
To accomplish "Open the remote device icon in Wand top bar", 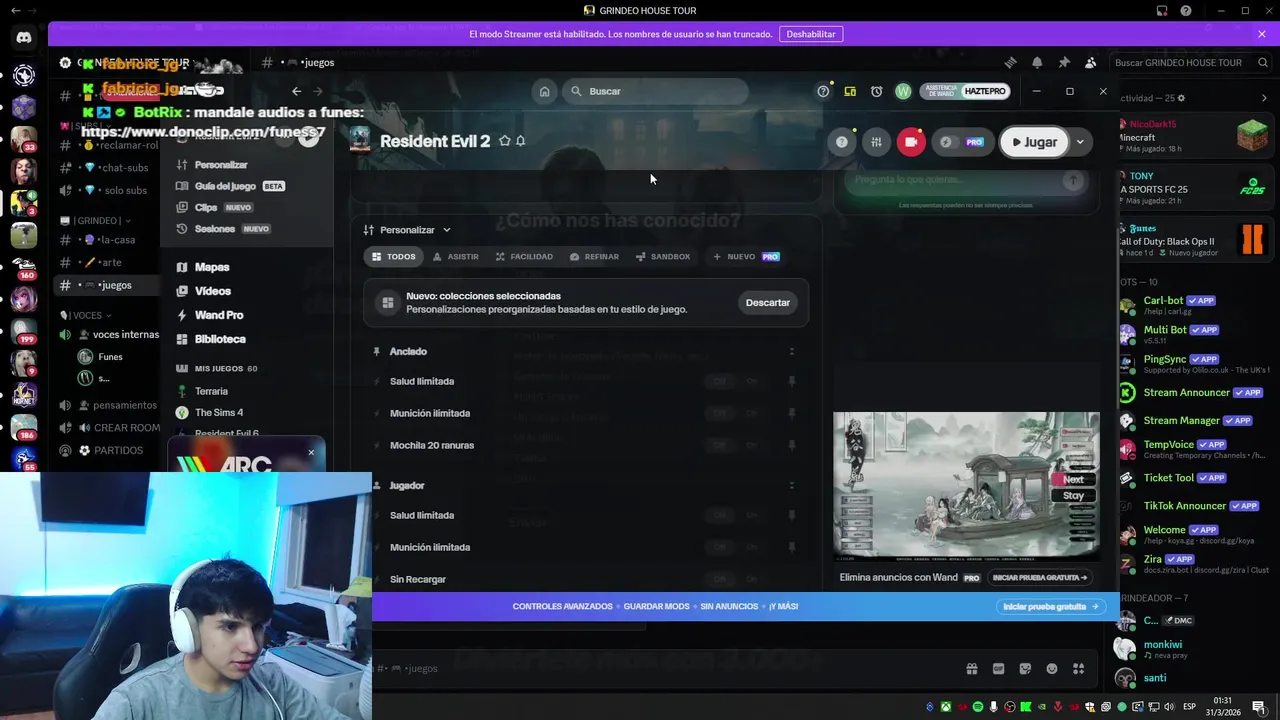I will click(x=850, y=91).
